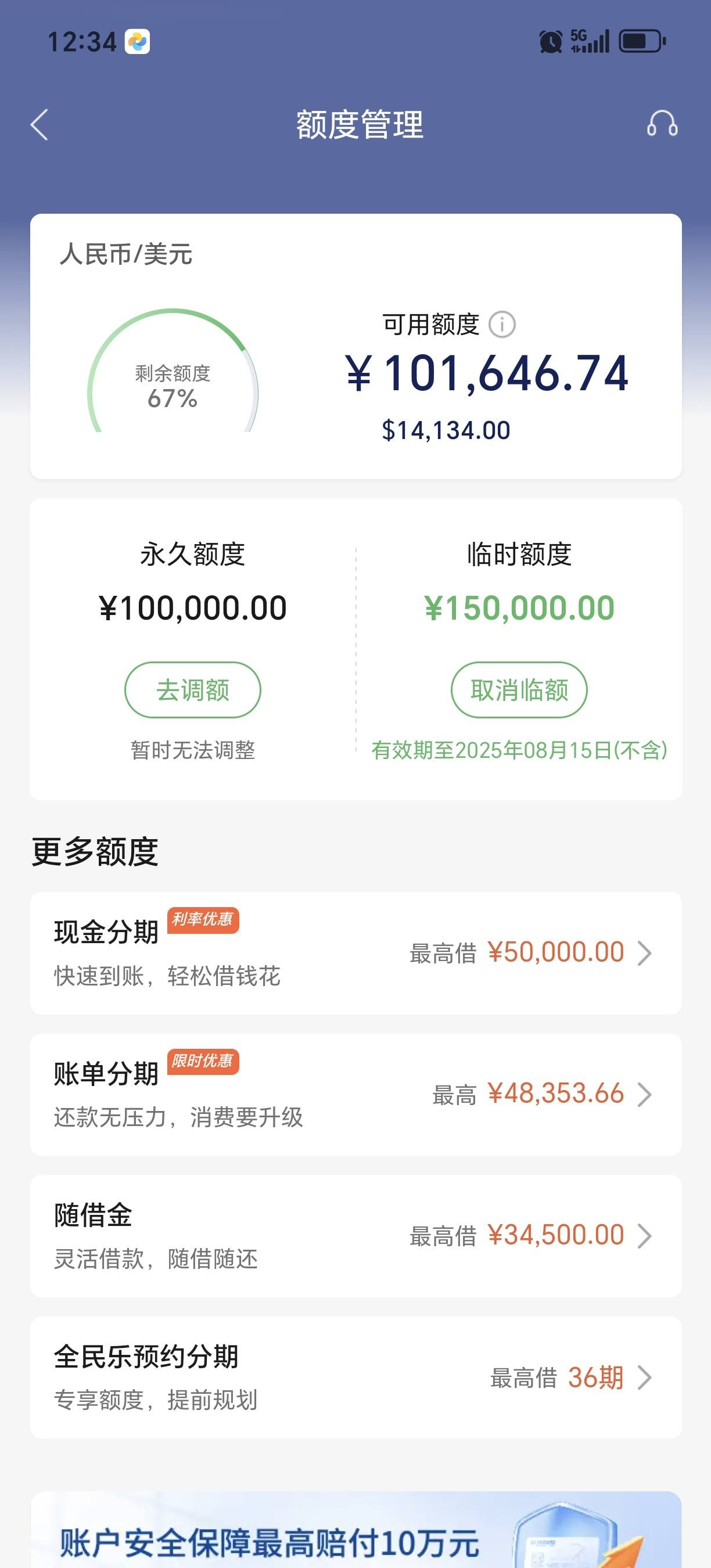Expand 随借金 chevron arrow
The height and width of the screenshot is (1568, 711).
[645, 1236]
